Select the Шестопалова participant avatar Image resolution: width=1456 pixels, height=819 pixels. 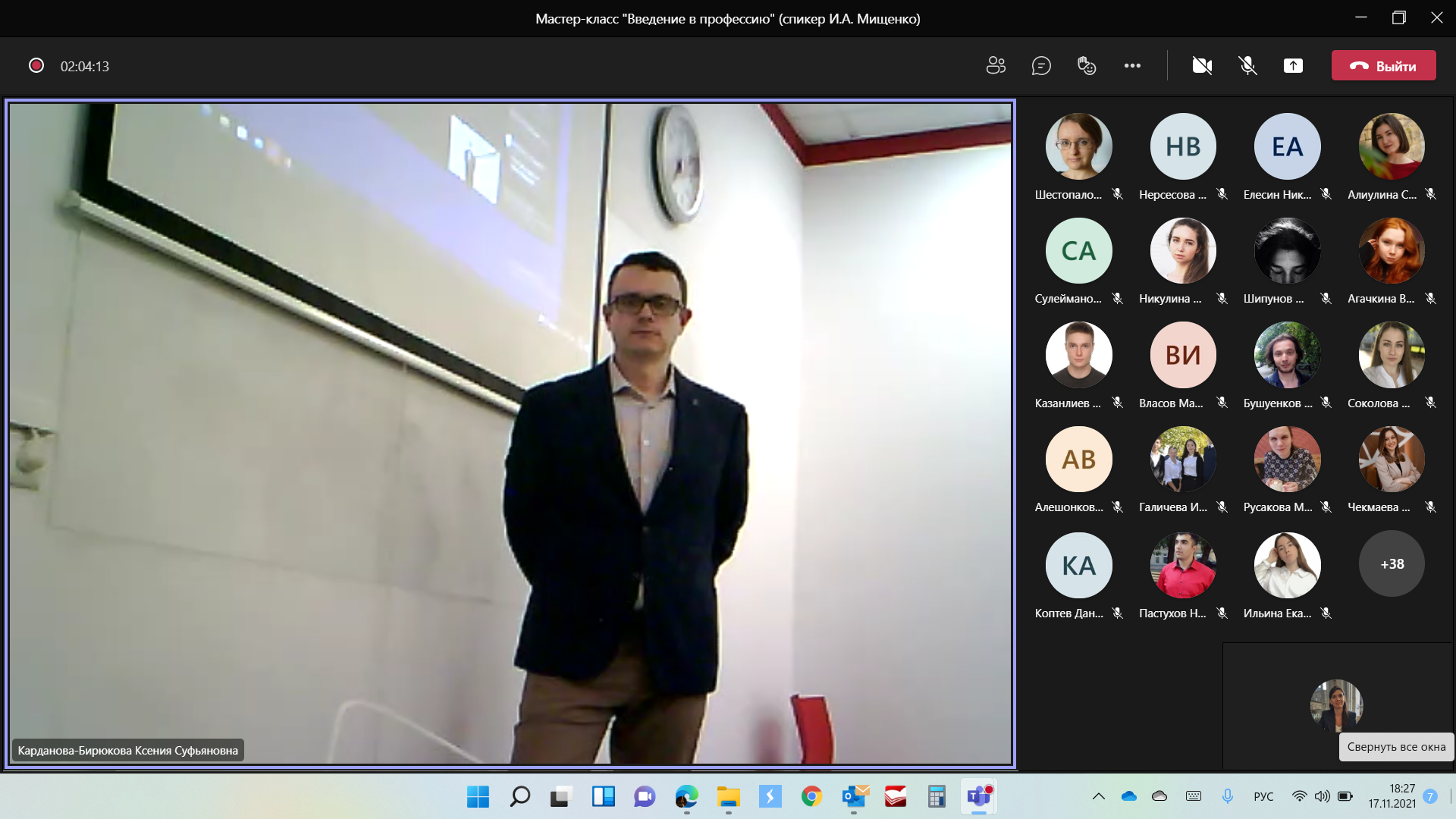[x=1078, y=146]
